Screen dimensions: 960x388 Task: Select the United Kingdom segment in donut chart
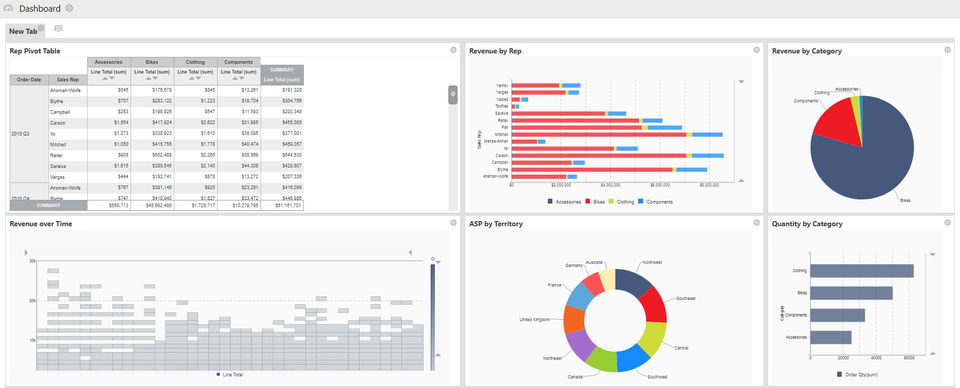pos(574,319)
